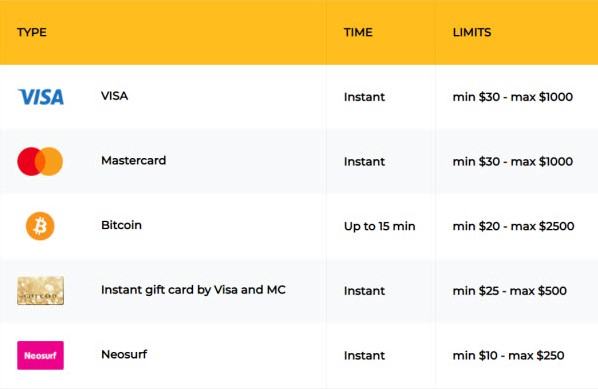Click Mastercard limits min $30 - max $1000
The height and width of the screenshot is (389, 598).
(x=513, y=161)
